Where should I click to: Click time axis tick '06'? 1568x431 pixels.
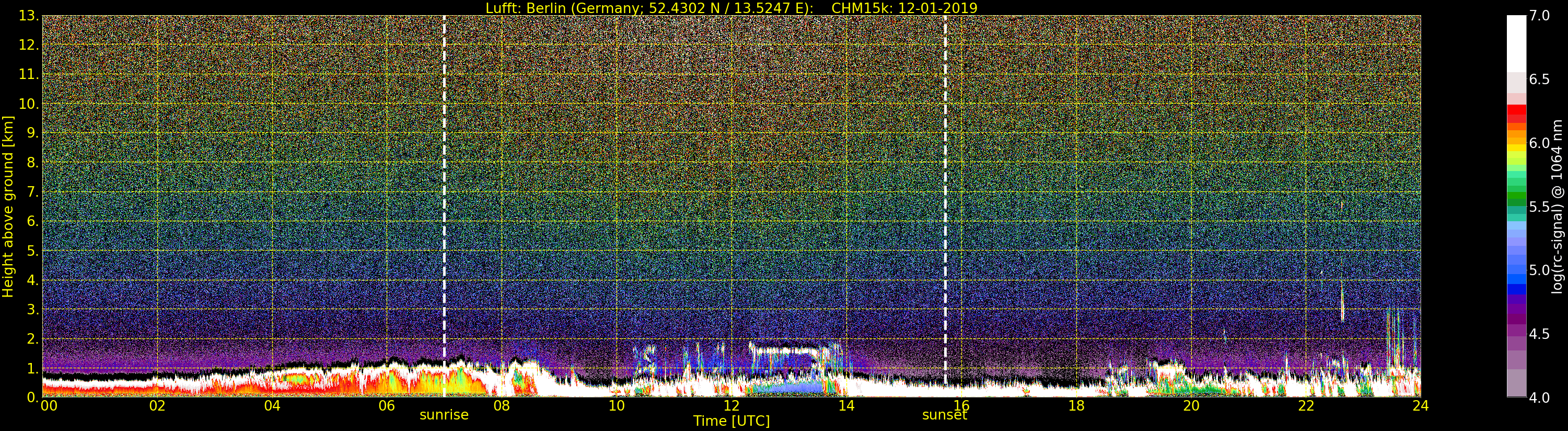pyautogui.click(x=387, y=405)
